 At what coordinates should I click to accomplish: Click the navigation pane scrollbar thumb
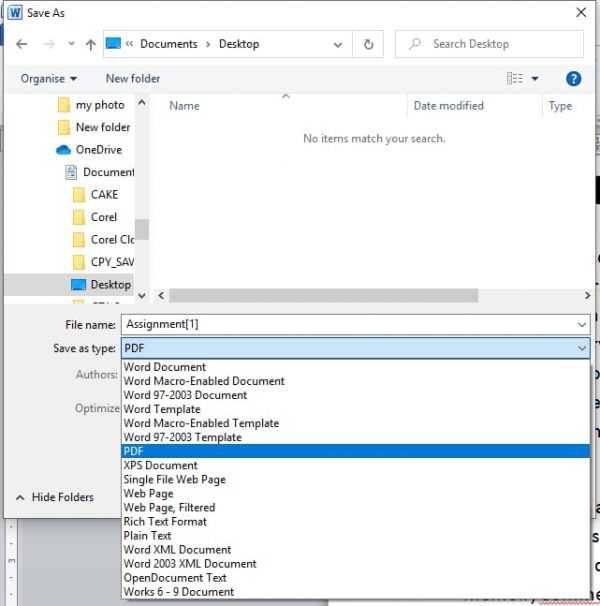point(142,229)
